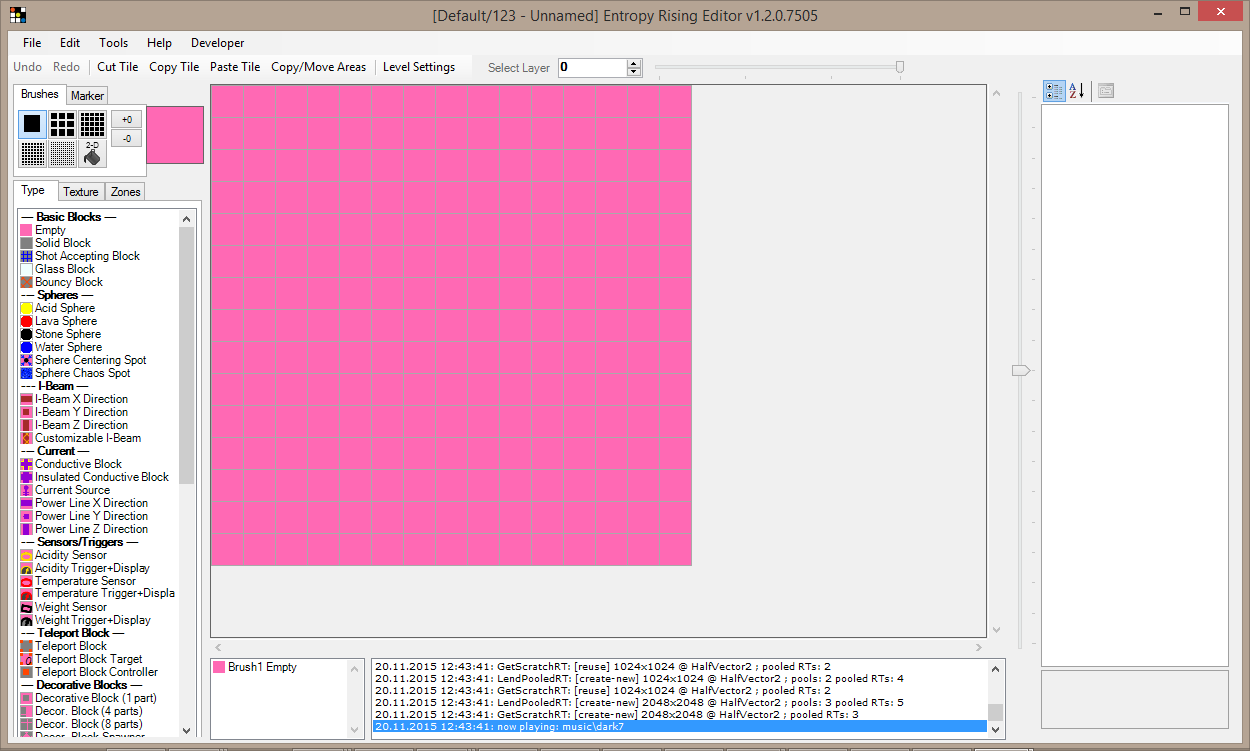Open the Edit menu
The height and width of the screenshot is (751, 1250).
[x=70, y=43]
